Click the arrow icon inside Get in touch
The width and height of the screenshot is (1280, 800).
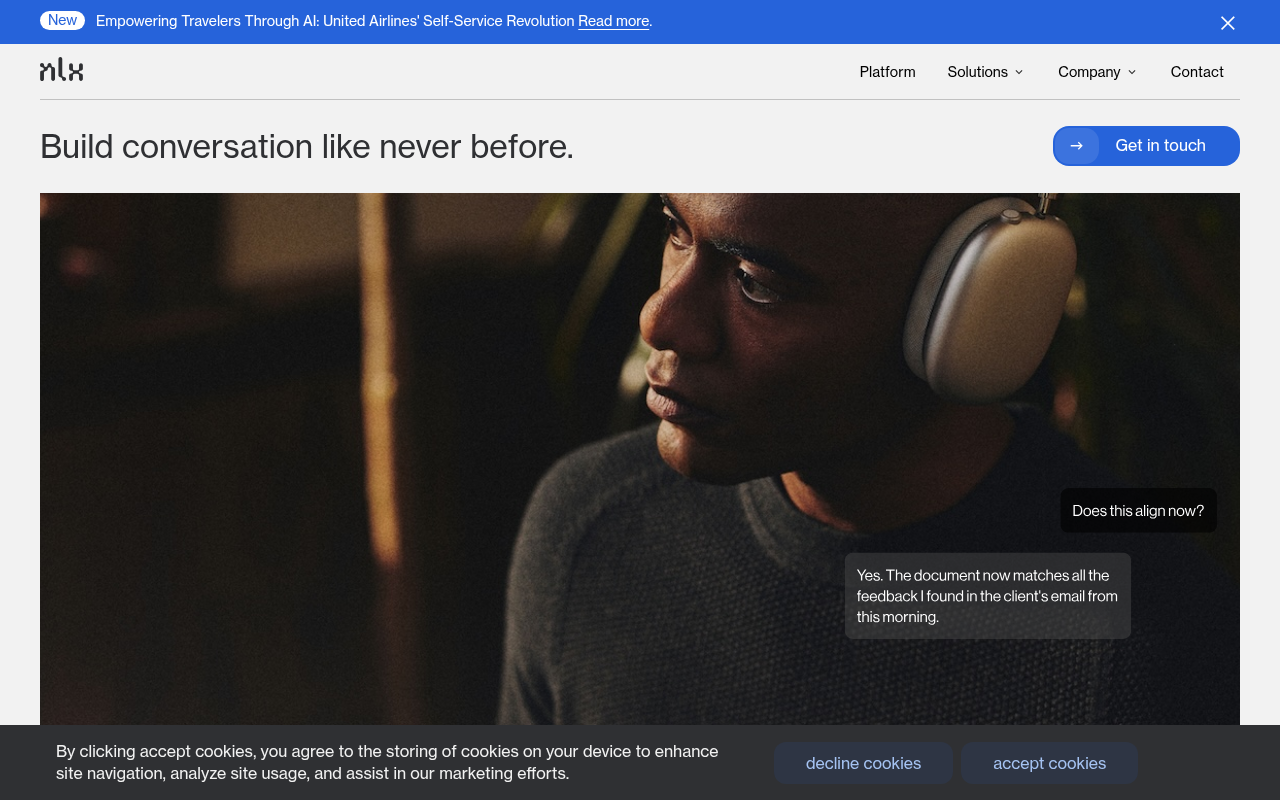(1076, 145)
